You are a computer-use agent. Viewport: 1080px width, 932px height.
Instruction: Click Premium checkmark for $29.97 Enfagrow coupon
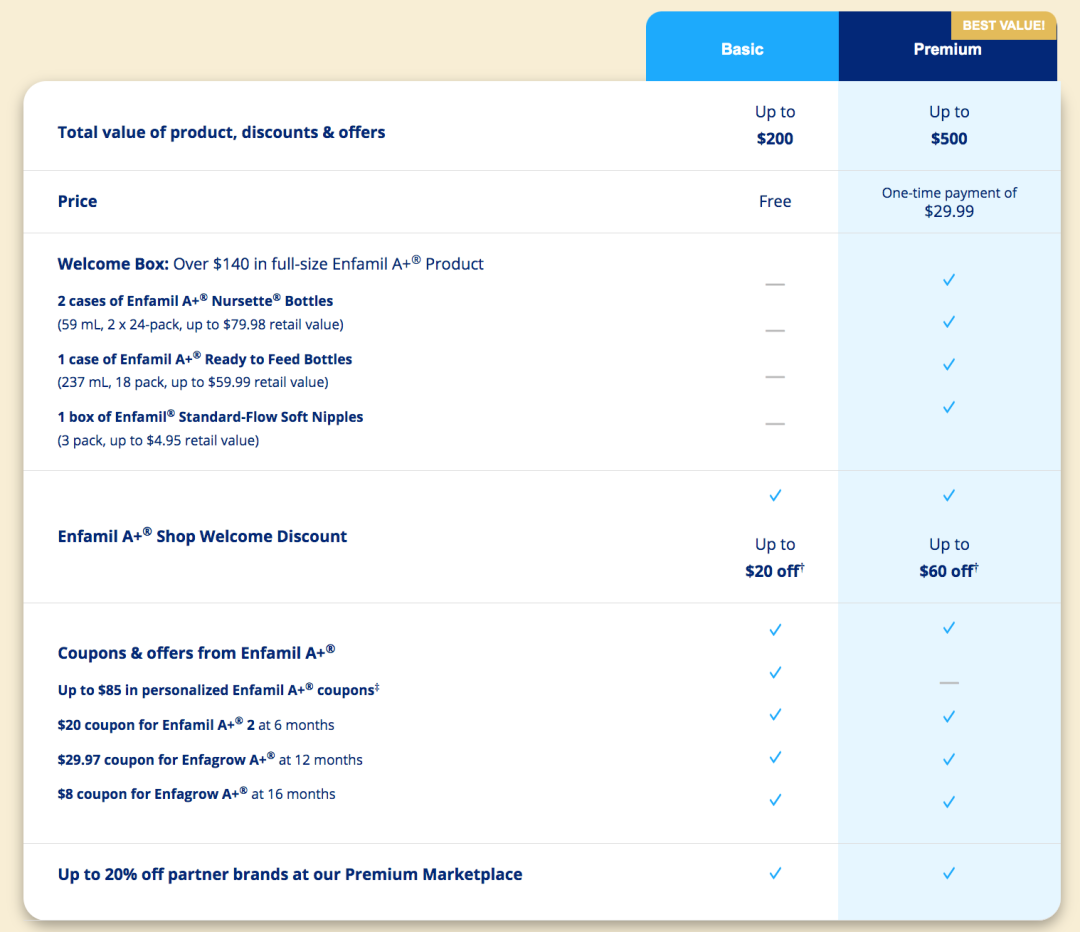[949, 759]
